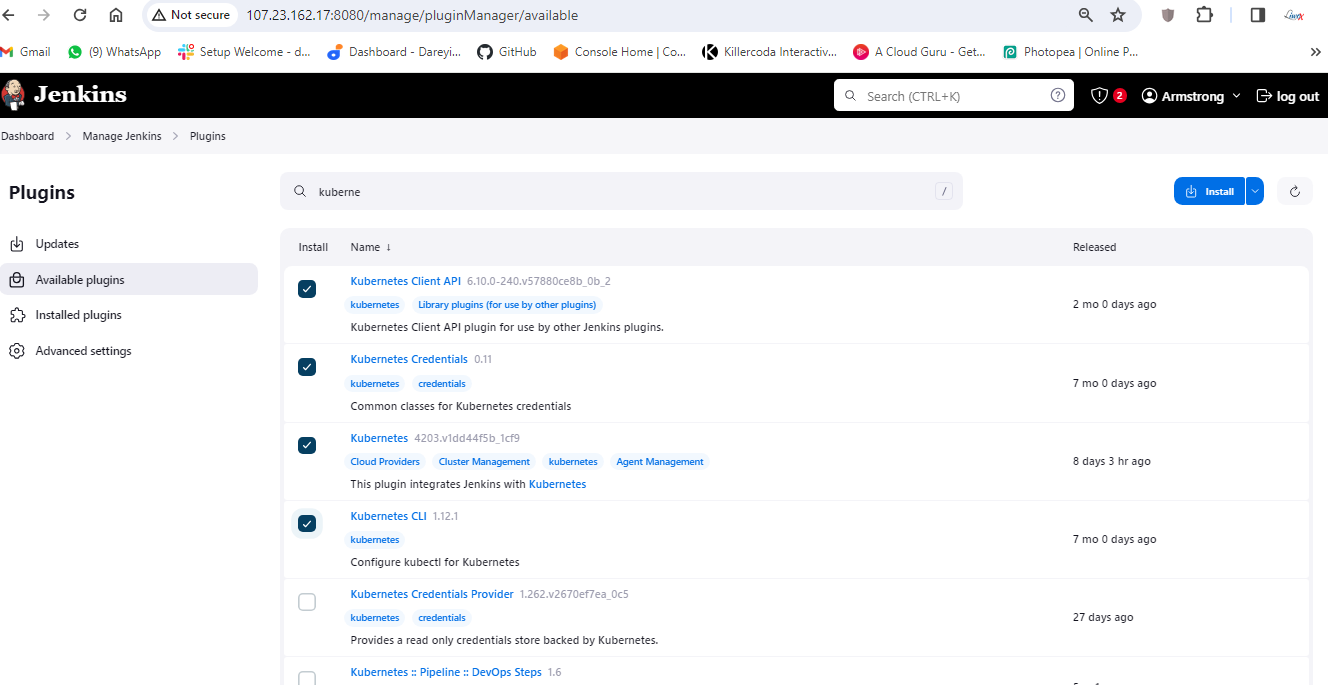1328x685 pixels.
Task: Click the refresh plugins list icon
Action: tap(1295, 192)
